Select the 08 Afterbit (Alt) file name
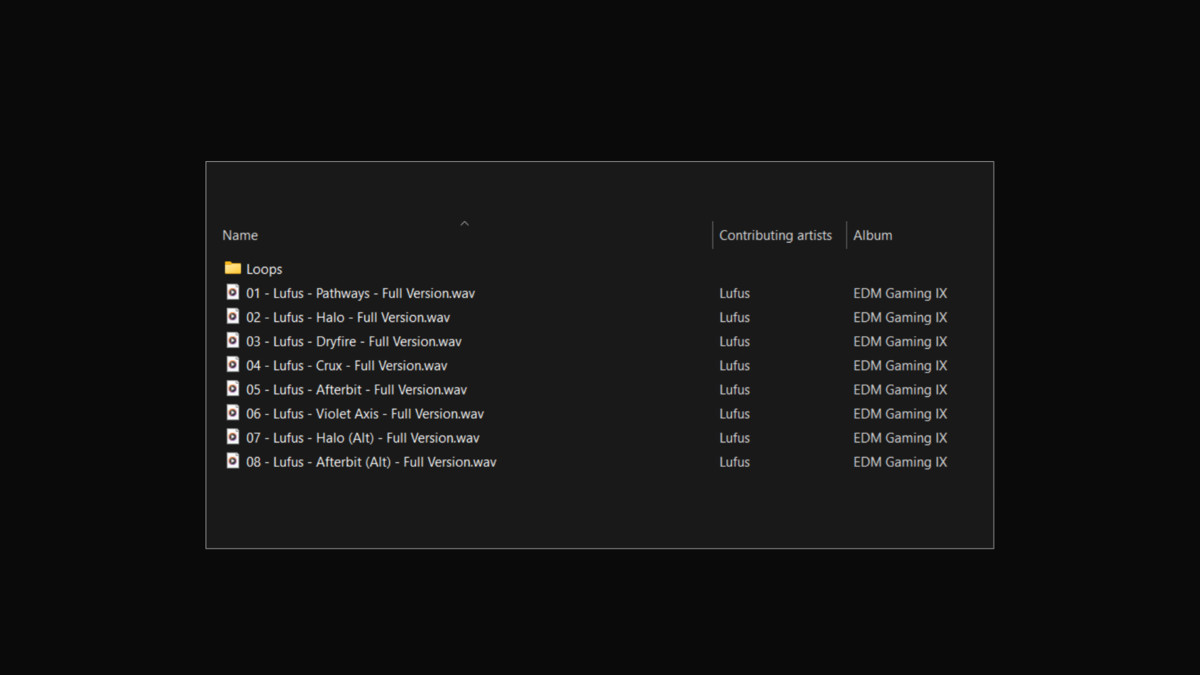 click(x=371, y=462)
